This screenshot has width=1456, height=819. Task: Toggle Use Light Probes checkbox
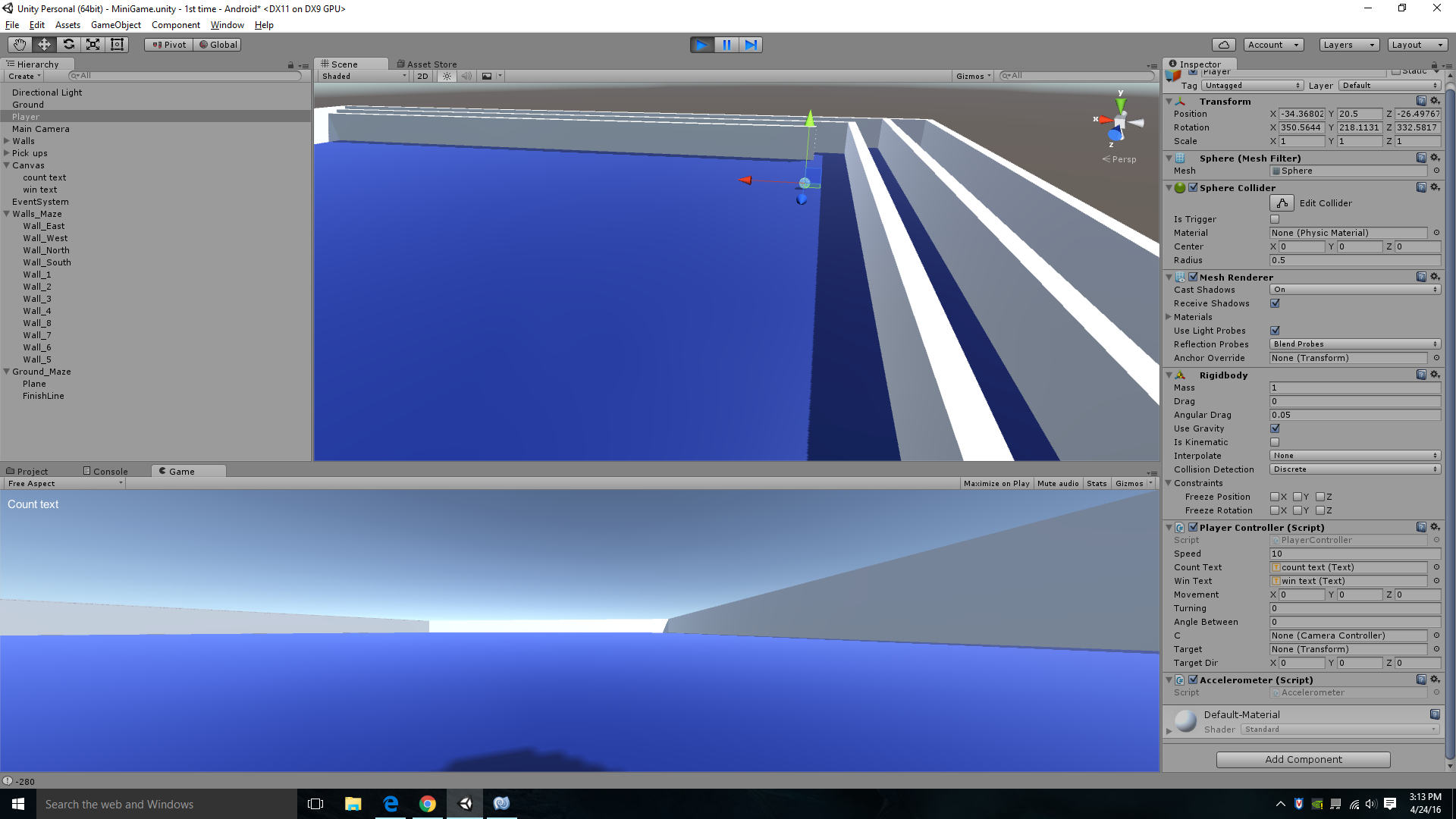(x=1275, y=331)
